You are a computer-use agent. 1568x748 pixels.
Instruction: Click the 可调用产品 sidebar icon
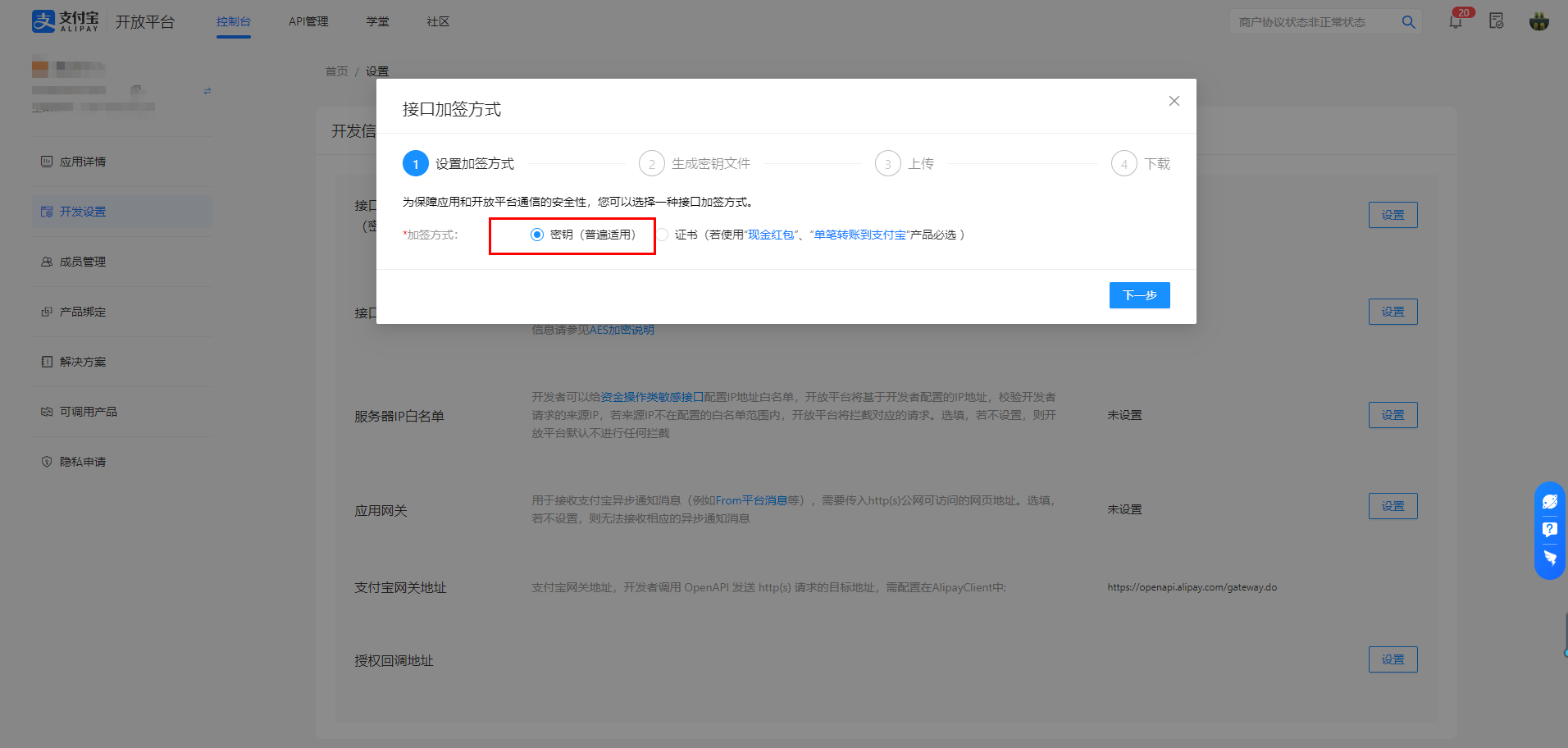[x=47, y=412]
